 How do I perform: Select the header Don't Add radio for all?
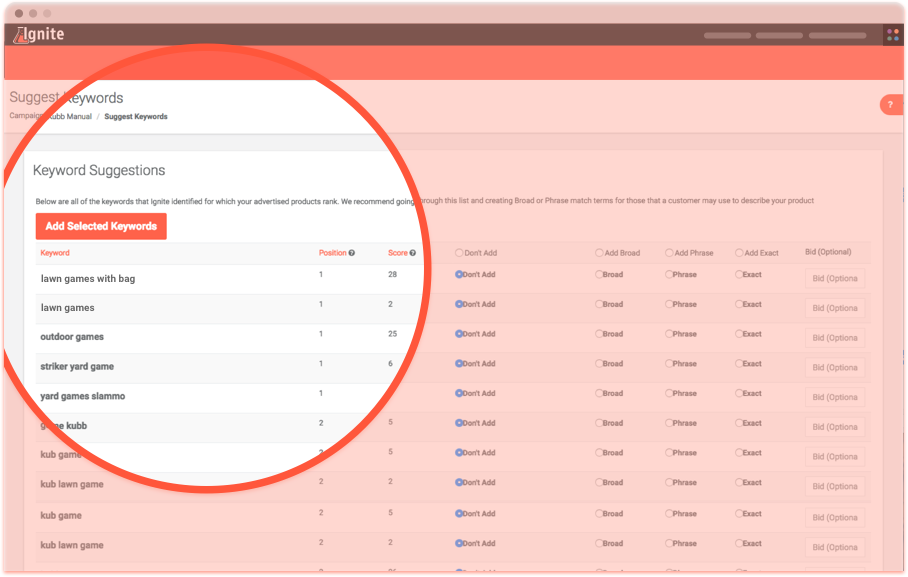(459, 253)
